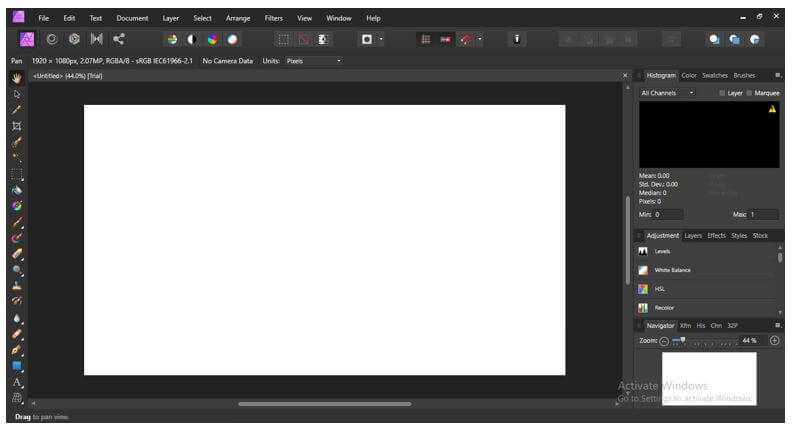The image size is (804, 433).
Task: Open the Units dropdown
Action: click(314, 61)
